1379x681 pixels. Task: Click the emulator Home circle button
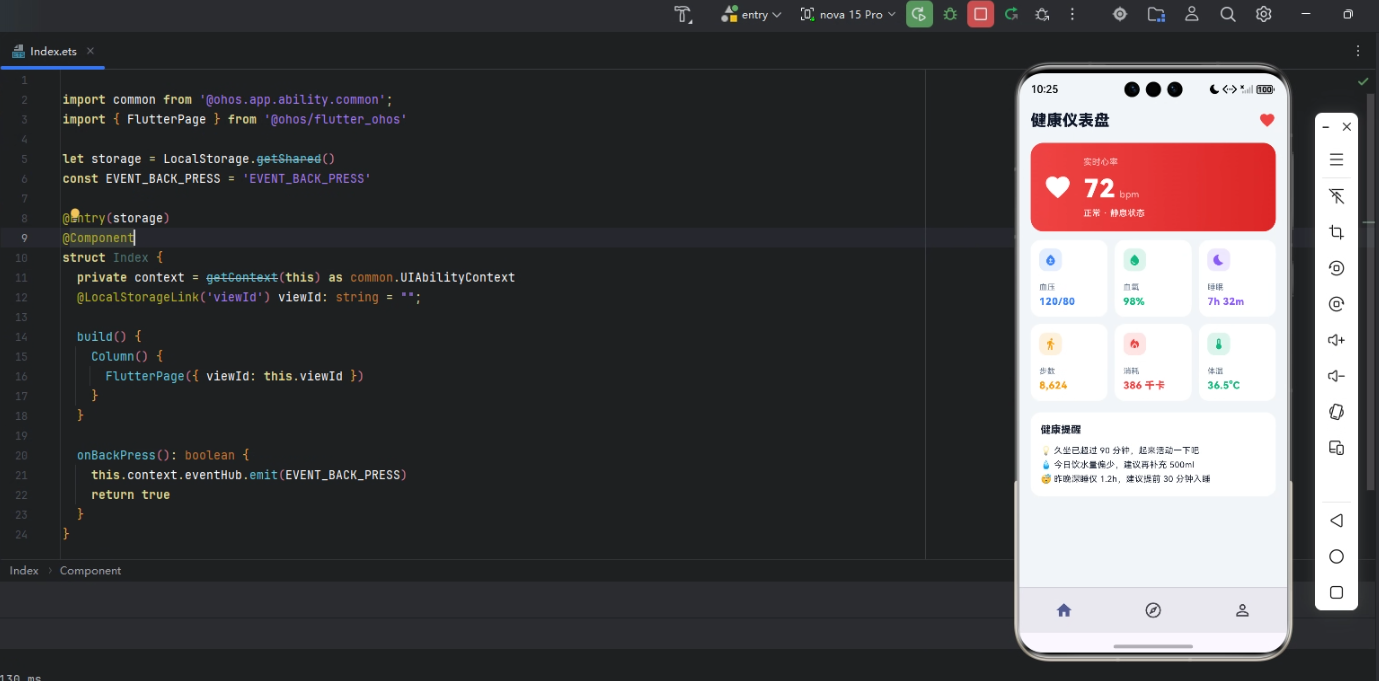pyautogui.click(x=1336, y=557)
